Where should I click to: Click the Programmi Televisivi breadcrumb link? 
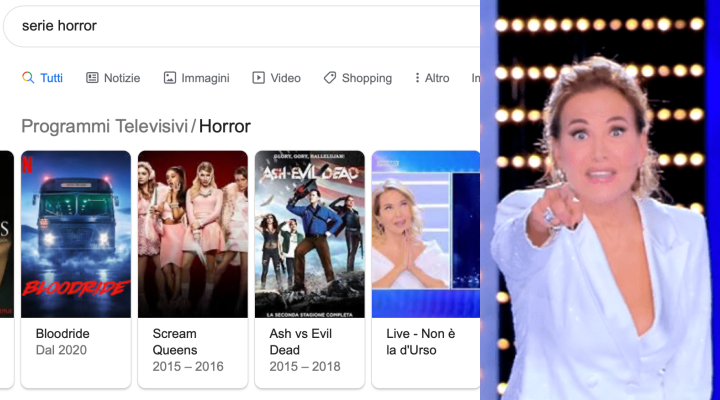click(x=105, y=126)
